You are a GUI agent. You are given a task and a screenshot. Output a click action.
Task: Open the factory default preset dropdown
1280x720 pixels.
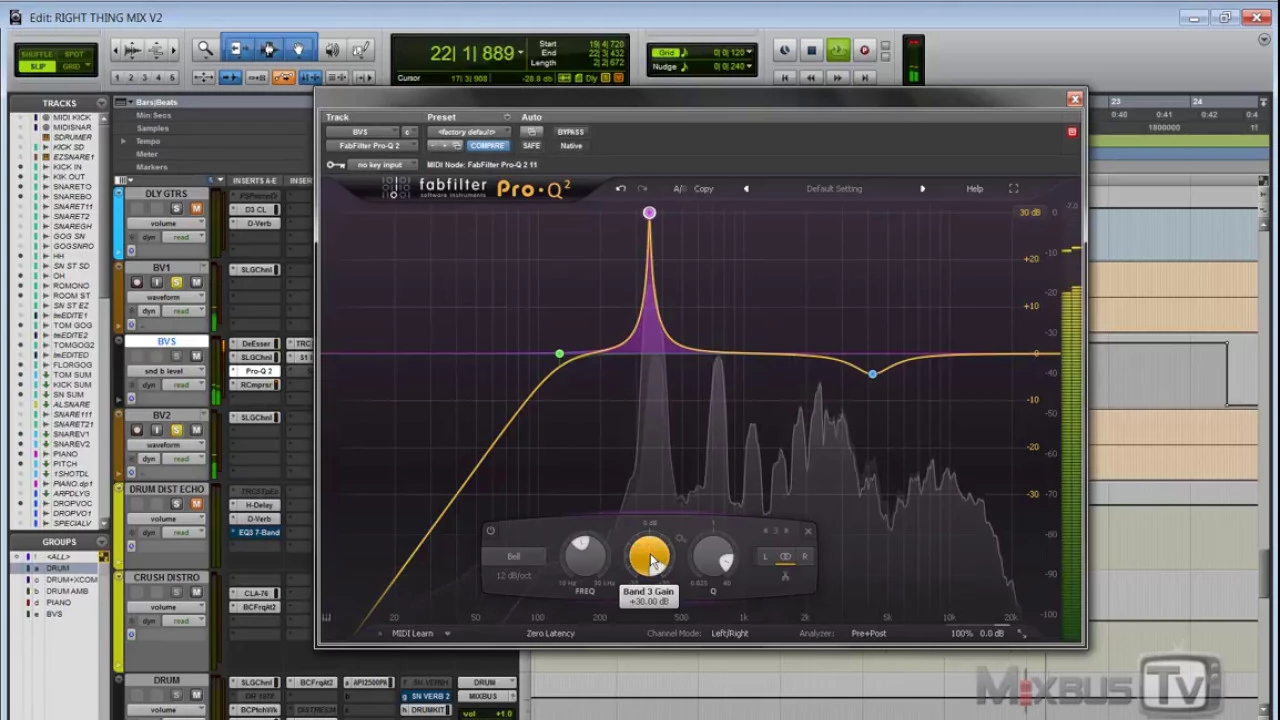(x=469, y=132)
